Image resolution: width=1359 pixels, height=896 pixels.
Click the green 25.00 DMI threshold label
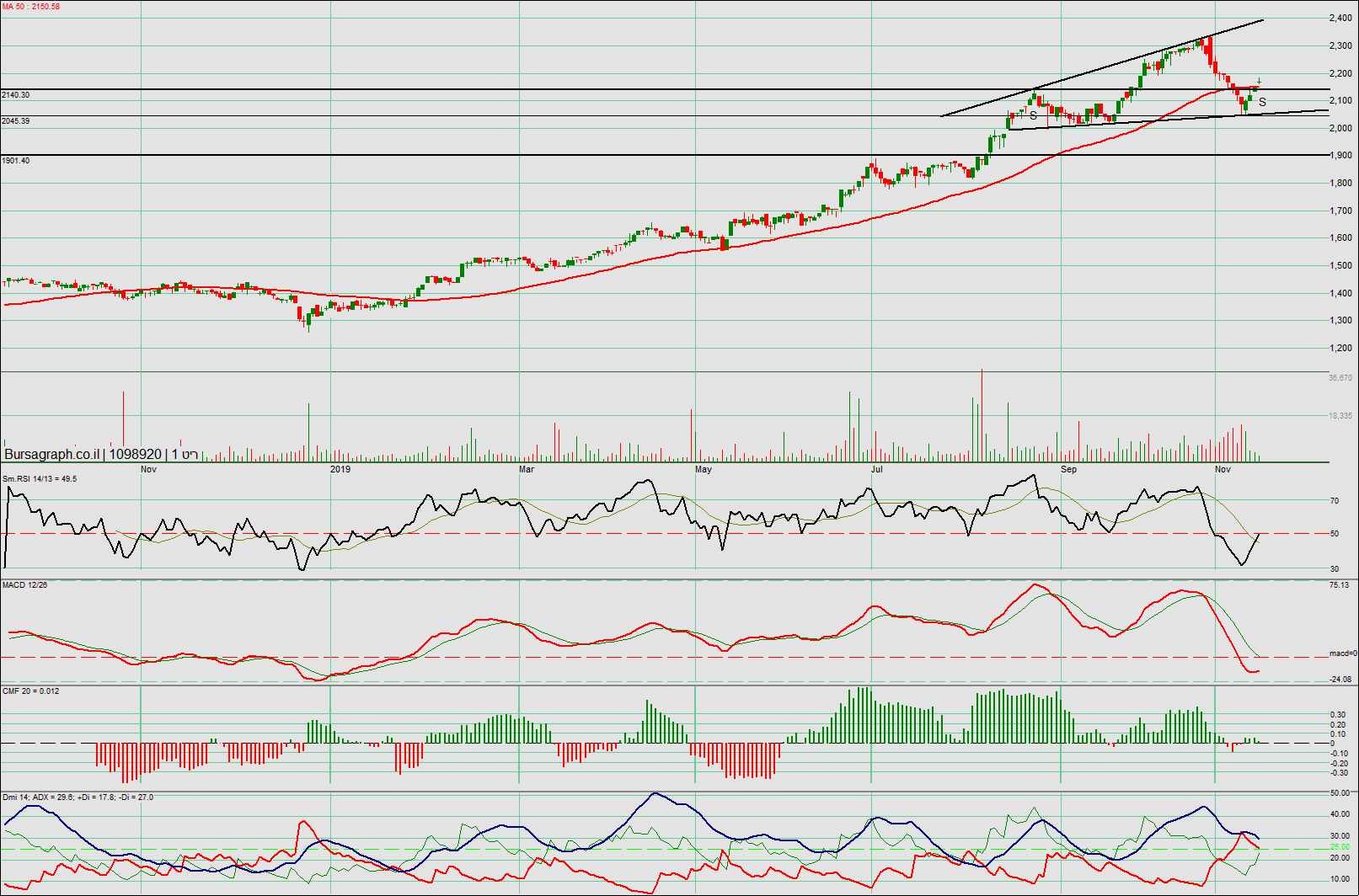(1340, 847)
